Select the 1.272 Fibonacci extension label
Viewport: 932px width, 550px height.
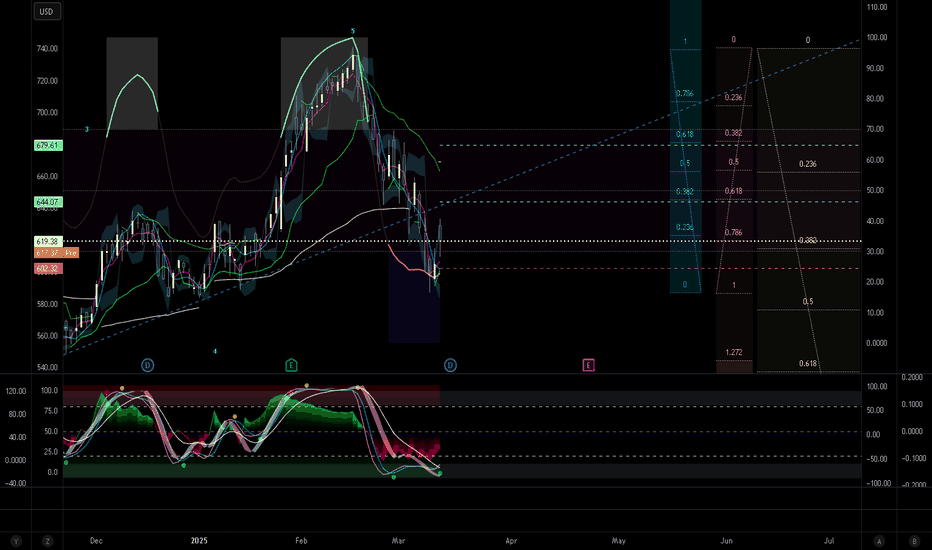click(x=734, y=352)
